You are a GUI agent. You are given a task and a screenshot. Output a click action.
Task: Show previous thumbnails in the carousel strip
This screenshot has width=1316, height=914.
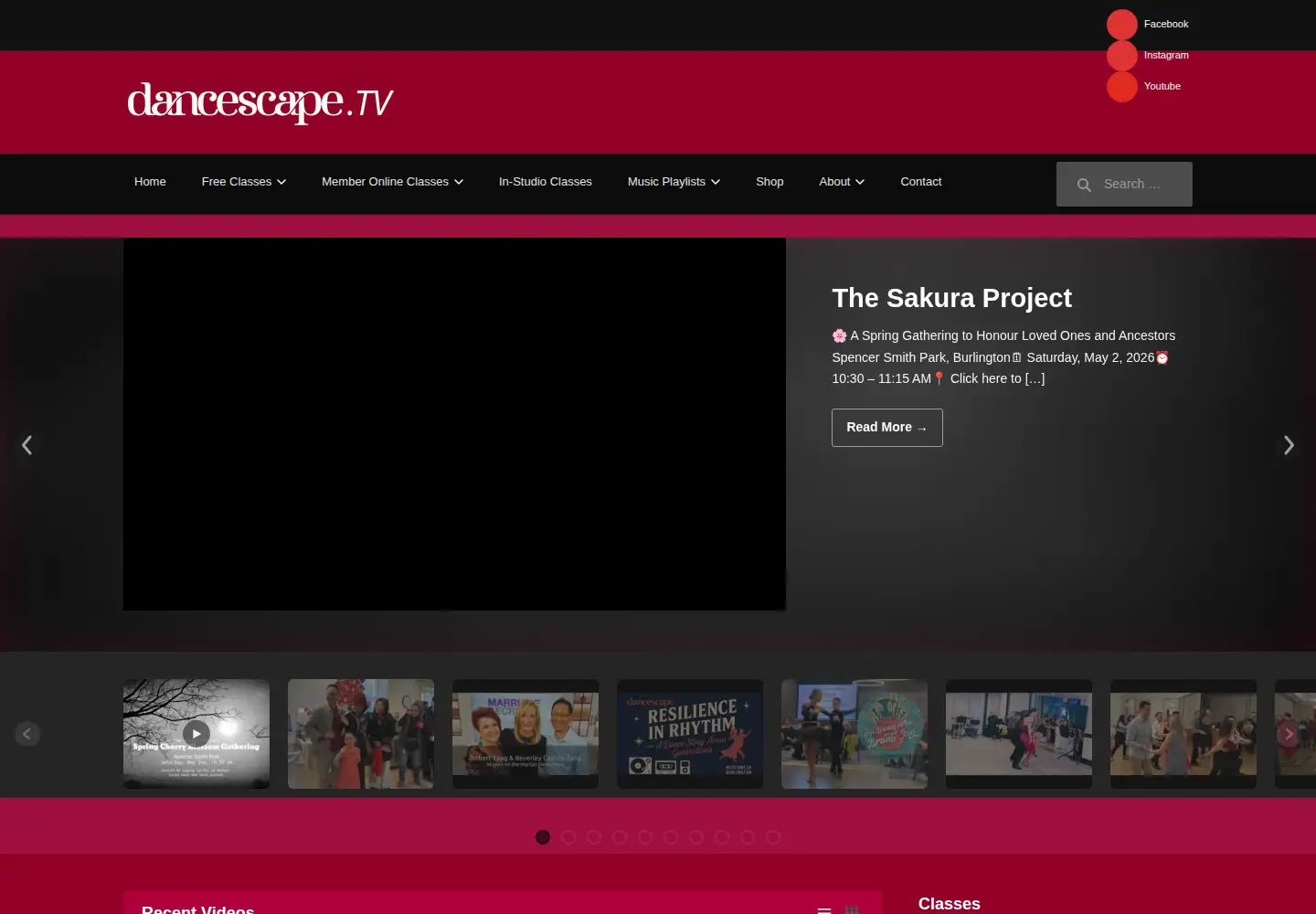[x=27, y=734]
